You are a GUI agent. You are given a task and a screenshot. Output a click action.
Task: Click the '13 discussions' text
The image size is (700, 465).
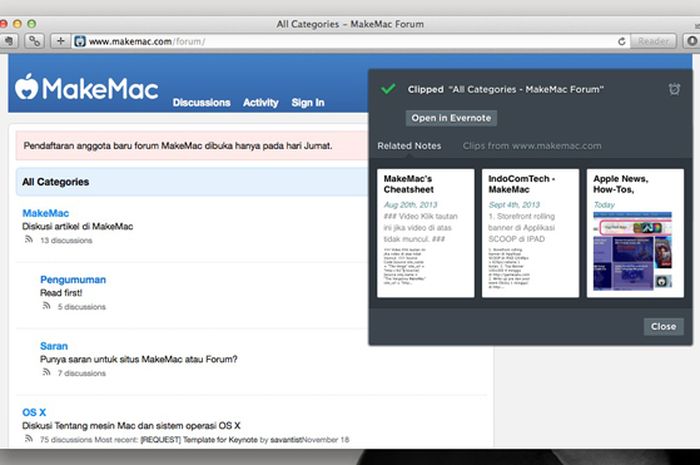66,240
